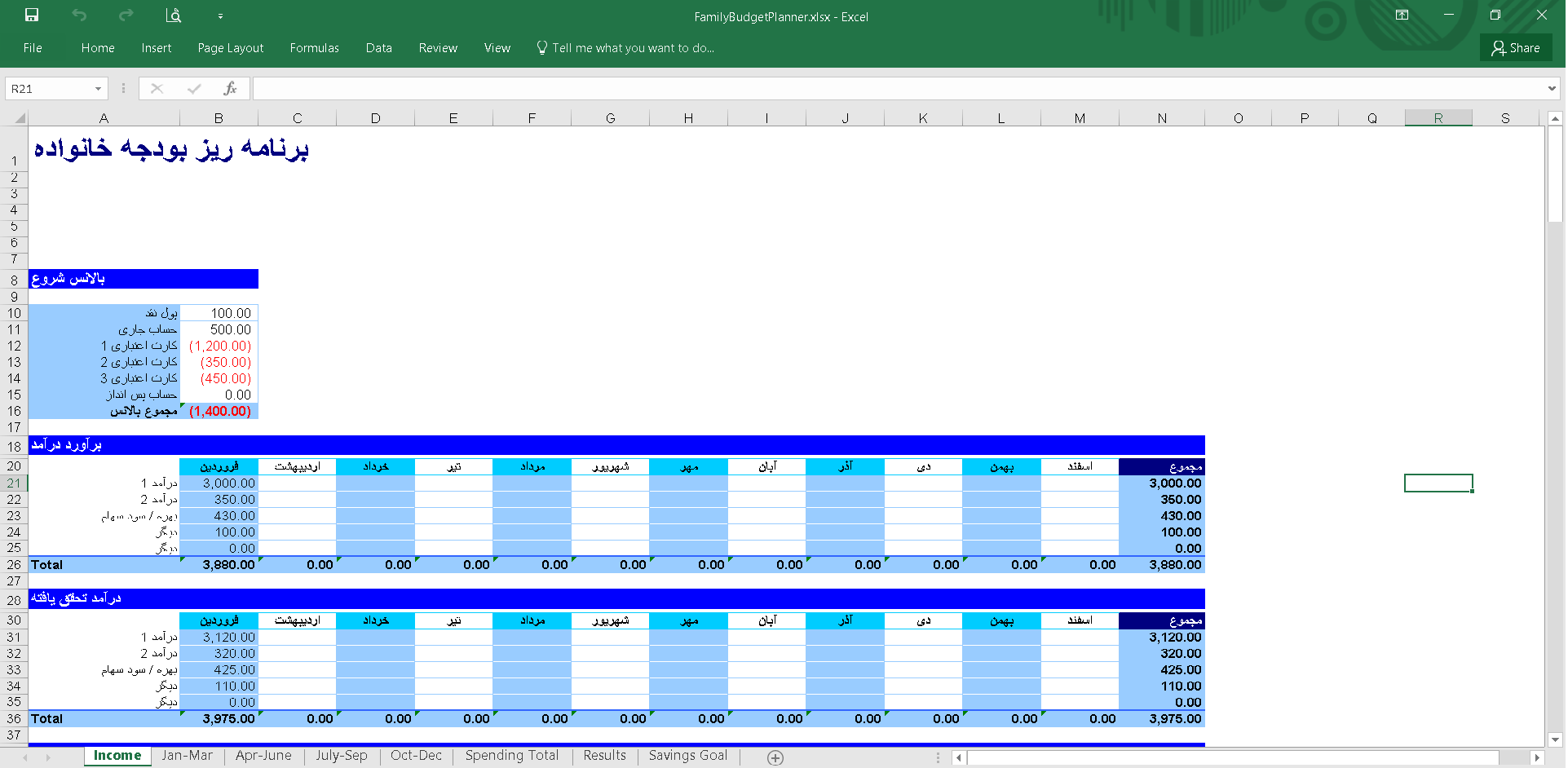
Task: Open the Formulas ribbon tab
Action: tap(314, 48)
